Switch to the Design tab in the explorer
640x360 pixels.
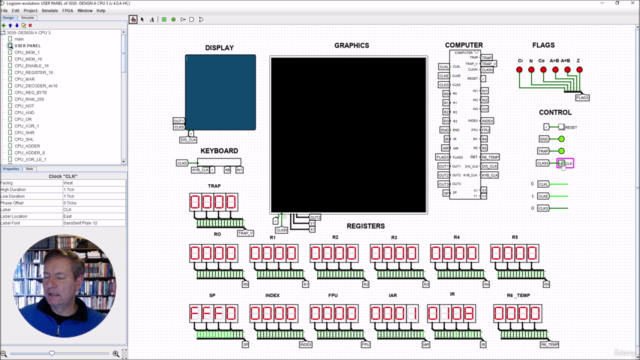(x=9, y=18)
